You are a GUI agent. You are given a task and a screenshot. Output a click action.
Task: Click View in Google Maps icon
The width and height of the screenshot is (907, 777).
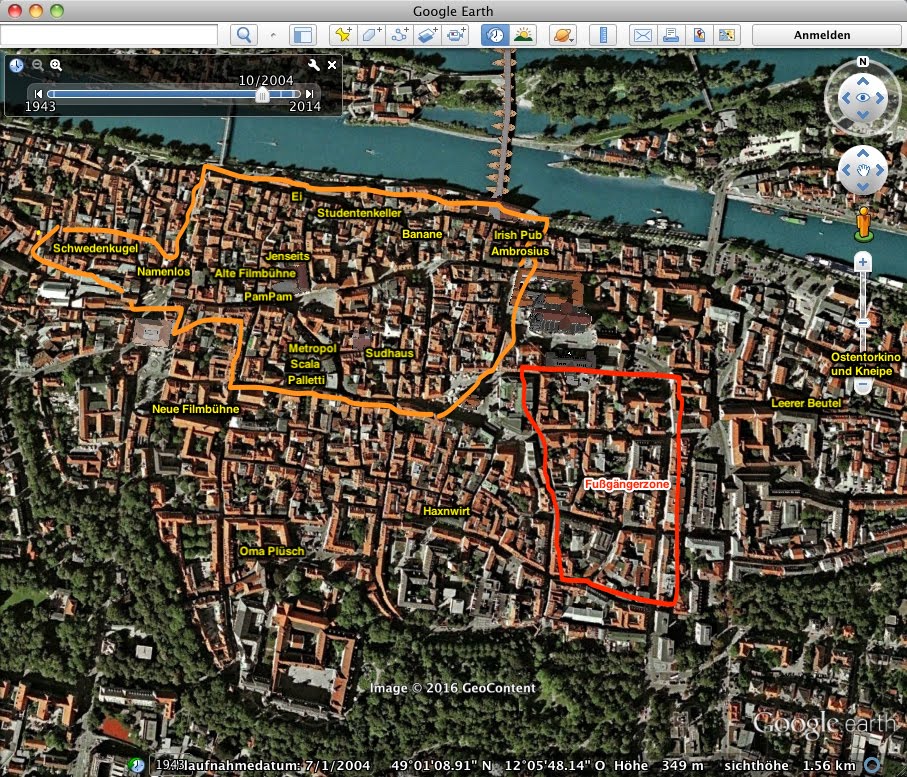tap(727, 35)
